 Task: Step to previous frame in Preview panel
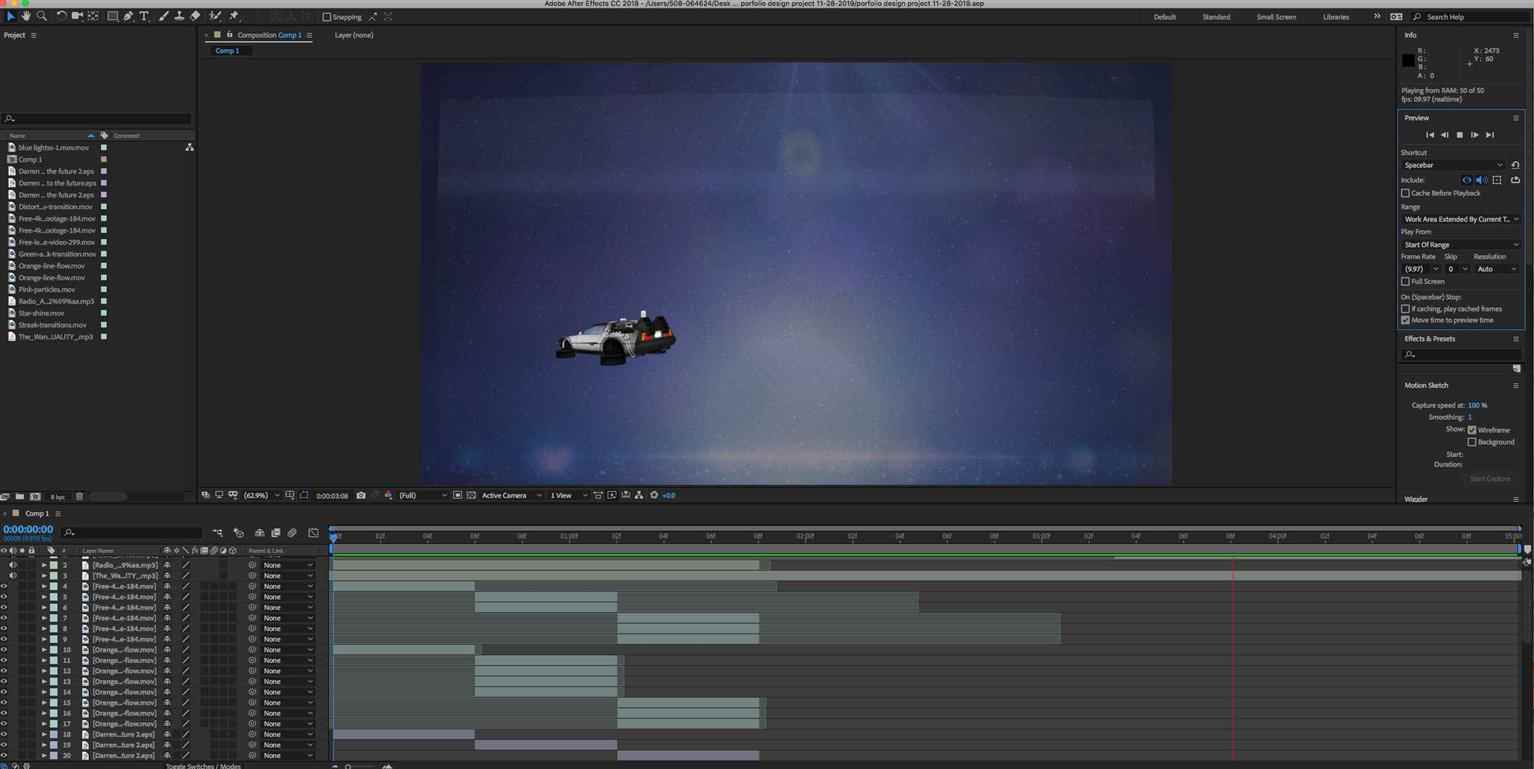click(1444, 134)
